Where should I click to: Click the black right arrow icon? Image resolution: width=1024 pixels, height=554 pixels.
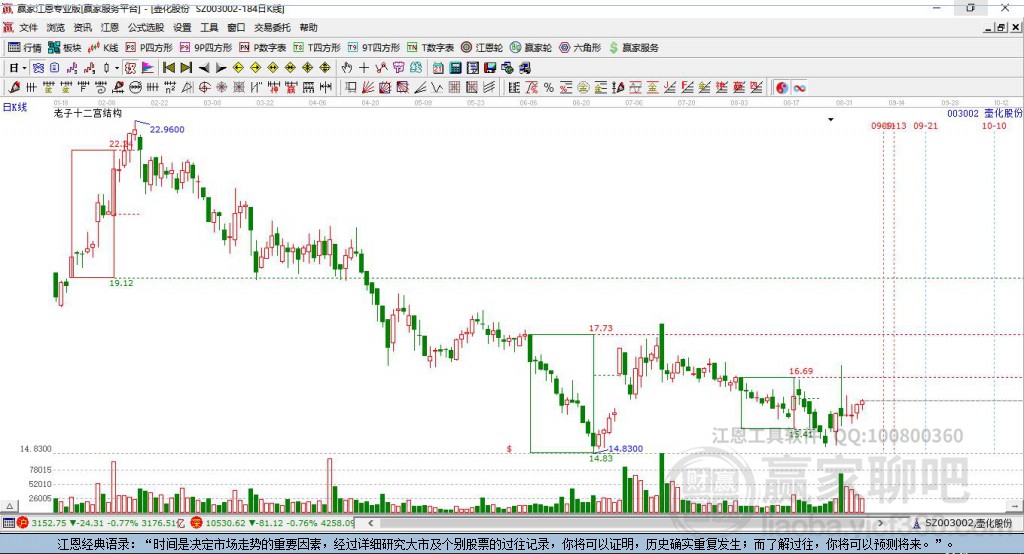click(221, 68)
